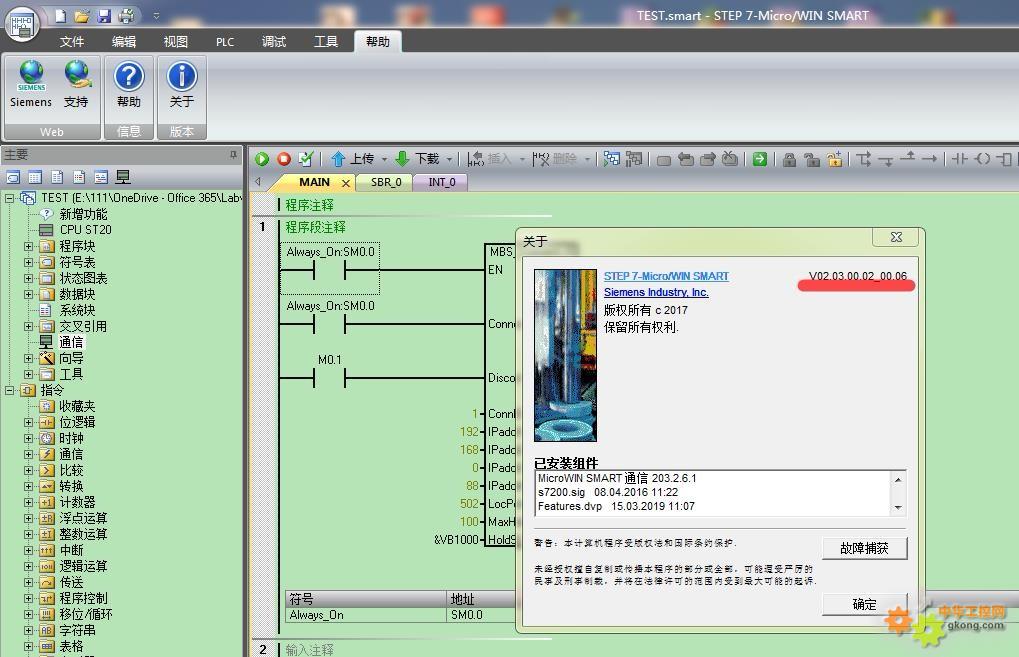Image resolution: width=1019 pixels, height=657 pixels.
Task: Create a new project from quick access
Action: pyautogui.click(x=60, y=16)
